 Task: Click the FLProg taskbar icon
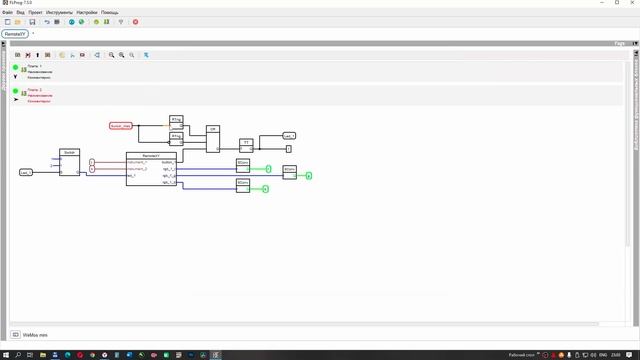point(216,355)
